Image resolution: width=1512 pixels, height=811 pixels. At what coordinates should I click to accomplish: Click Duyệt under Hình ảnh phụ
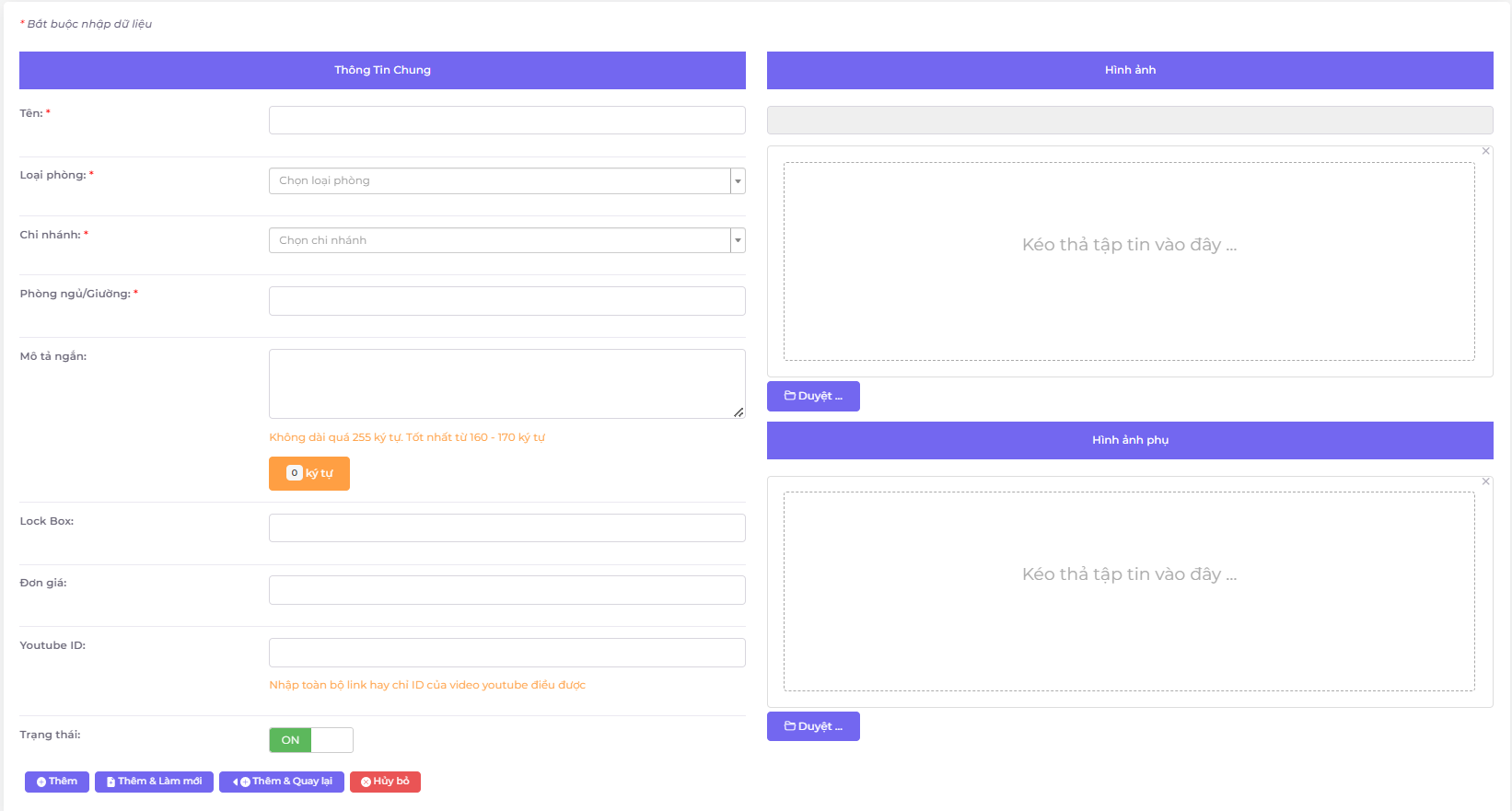click(813, 726)
